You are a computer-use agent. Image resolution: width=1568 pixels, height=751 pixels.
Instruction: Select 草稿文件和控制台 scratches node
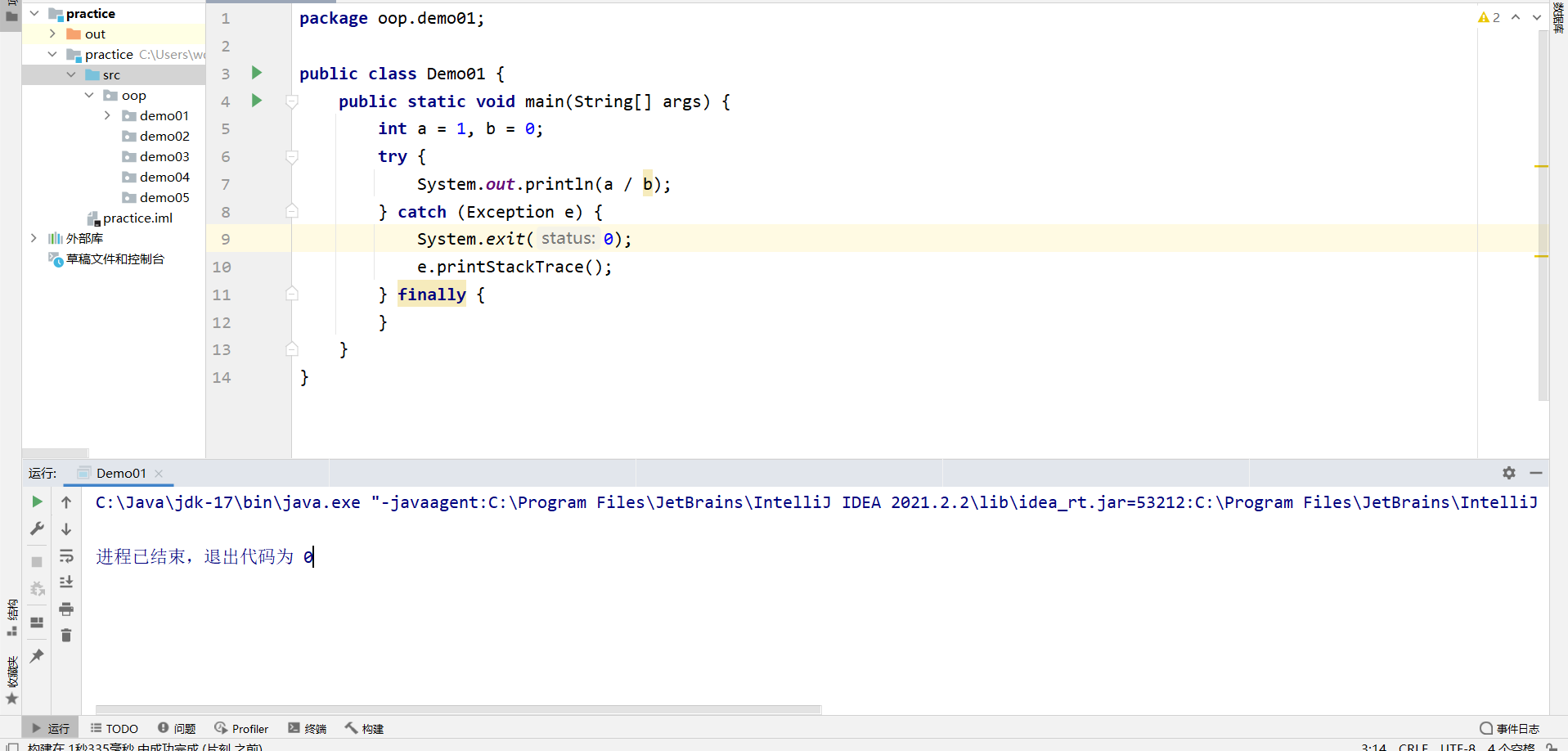pos(107,259)
